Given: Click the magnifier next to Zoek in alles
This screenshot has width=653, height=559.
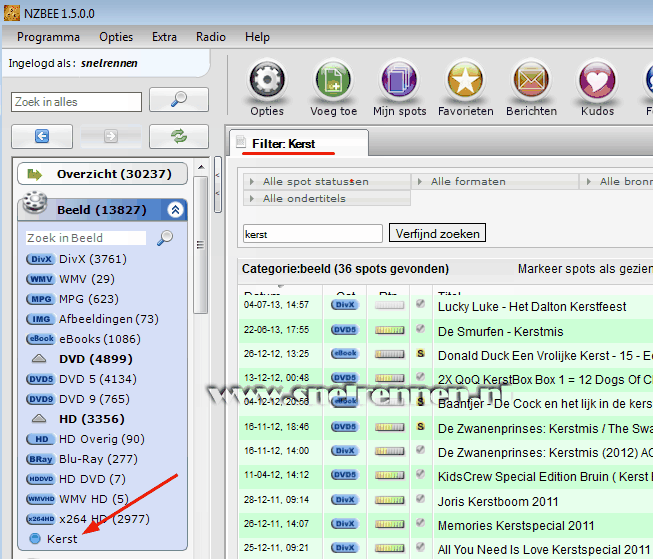Looking at the screenshot, I should [x=179, y=100].
